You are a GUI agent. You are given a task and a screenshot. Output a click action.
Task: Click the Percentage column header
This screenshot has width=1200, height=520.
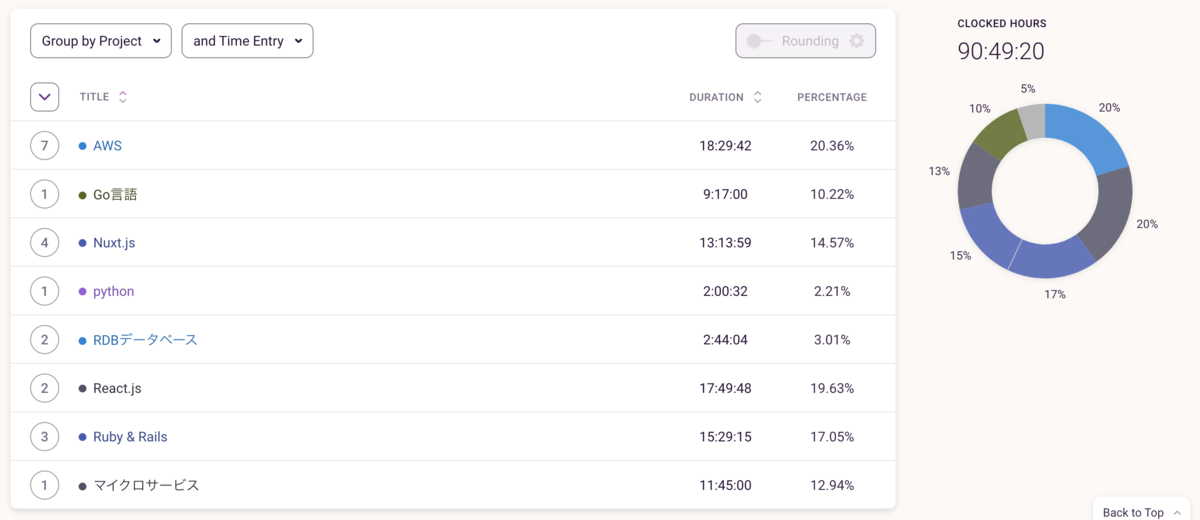pos(831,97)
